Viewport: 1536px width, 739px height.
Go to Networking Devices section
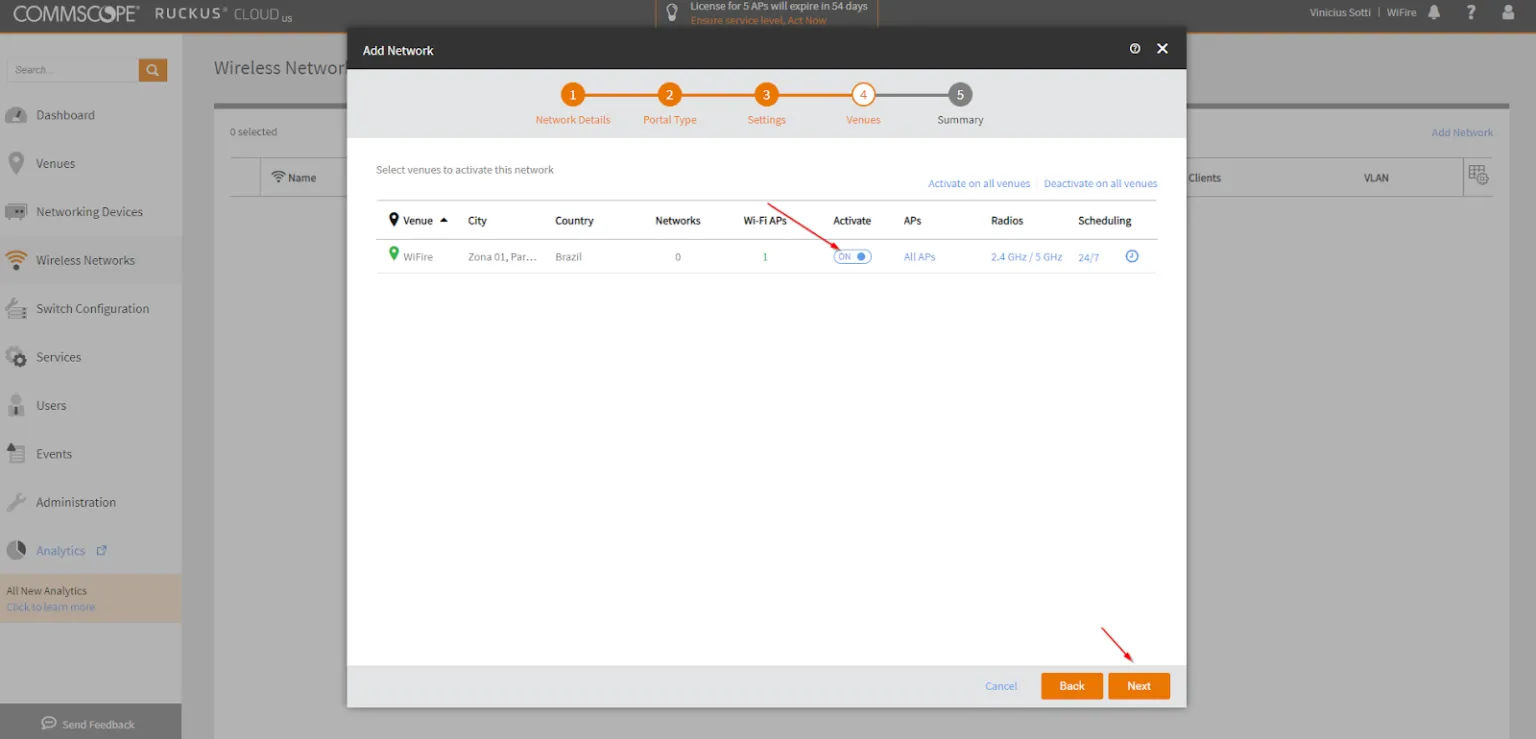(89, 212)
